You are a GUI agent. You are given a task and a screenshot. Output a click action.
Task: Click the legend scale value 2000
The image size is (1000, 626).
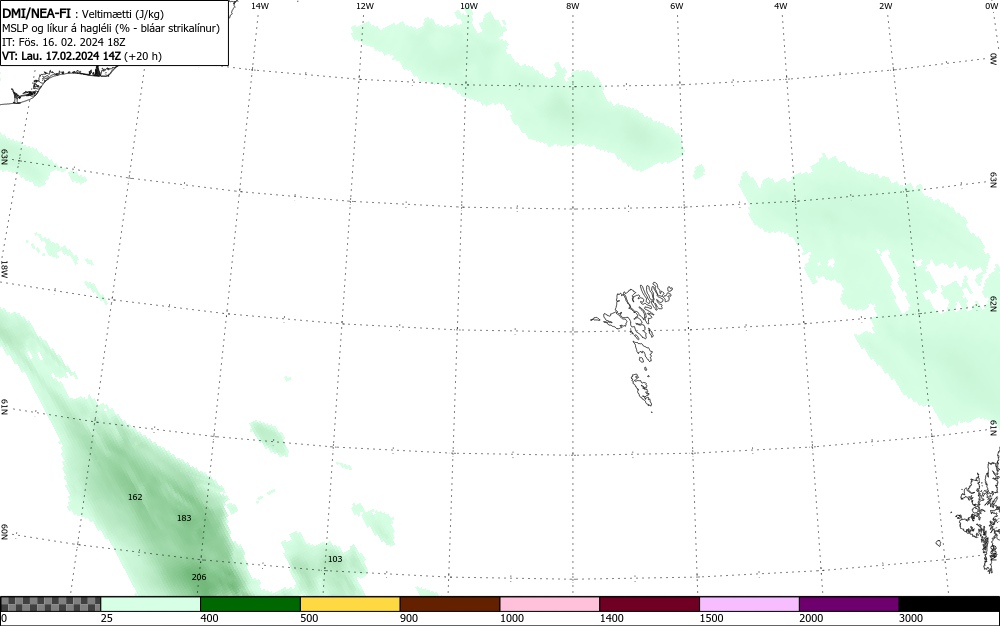pyautogui.click(x=811, y=618)
